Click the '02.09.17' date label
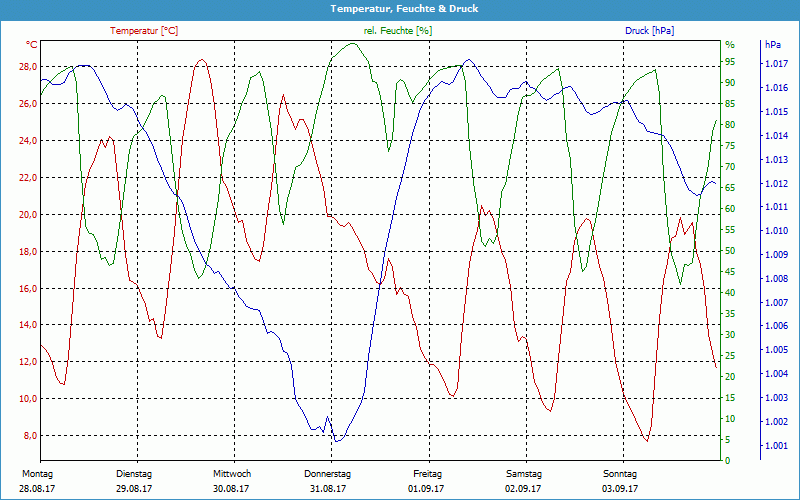800x500 pixels. point(523,489)
